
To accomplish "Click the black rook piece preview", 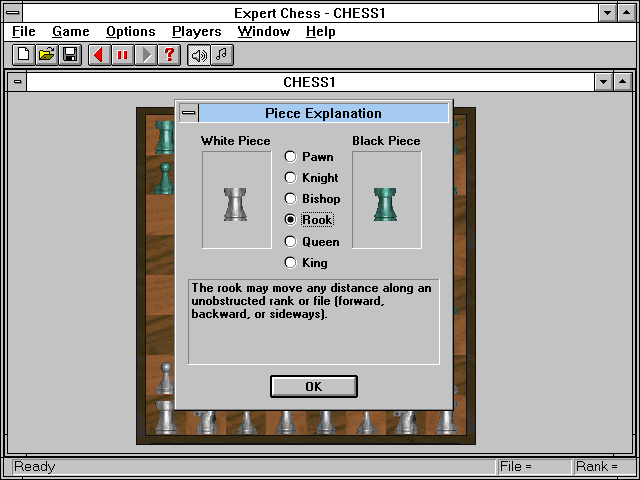I will click(386, 201).
